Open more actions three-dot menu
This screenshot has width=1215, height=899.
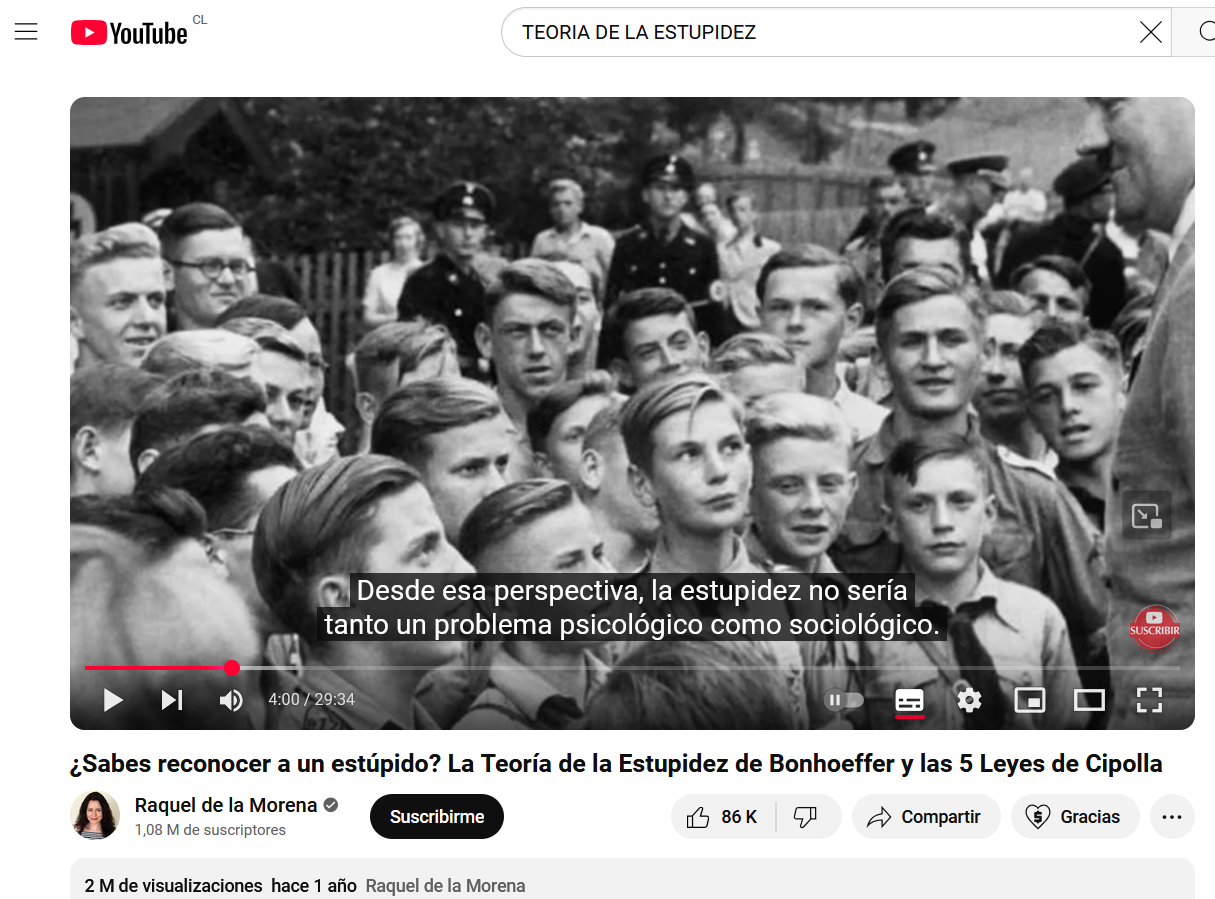1172,817
